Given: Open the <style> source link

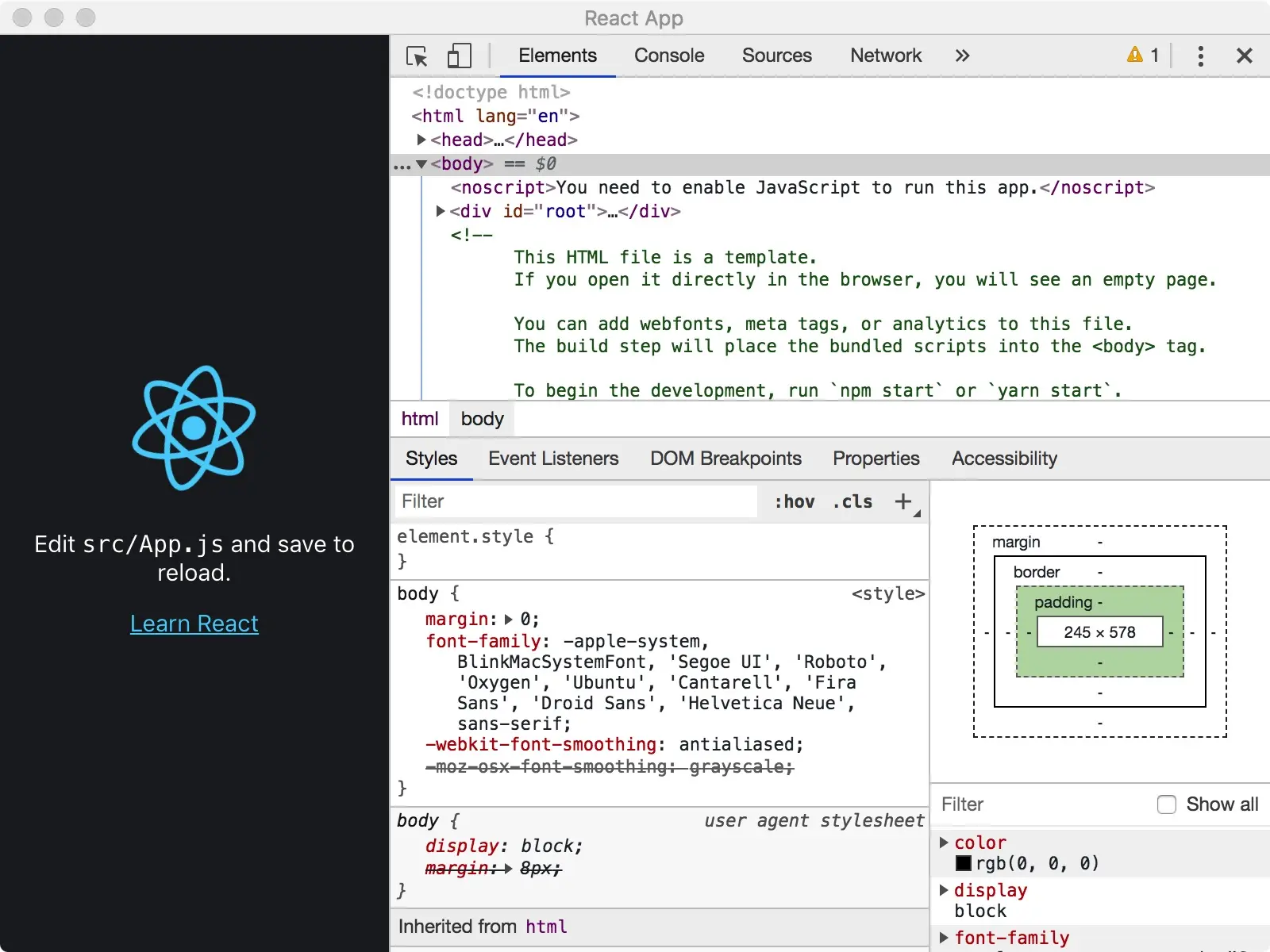Looking at the screenshot, I should pos(888,593).
